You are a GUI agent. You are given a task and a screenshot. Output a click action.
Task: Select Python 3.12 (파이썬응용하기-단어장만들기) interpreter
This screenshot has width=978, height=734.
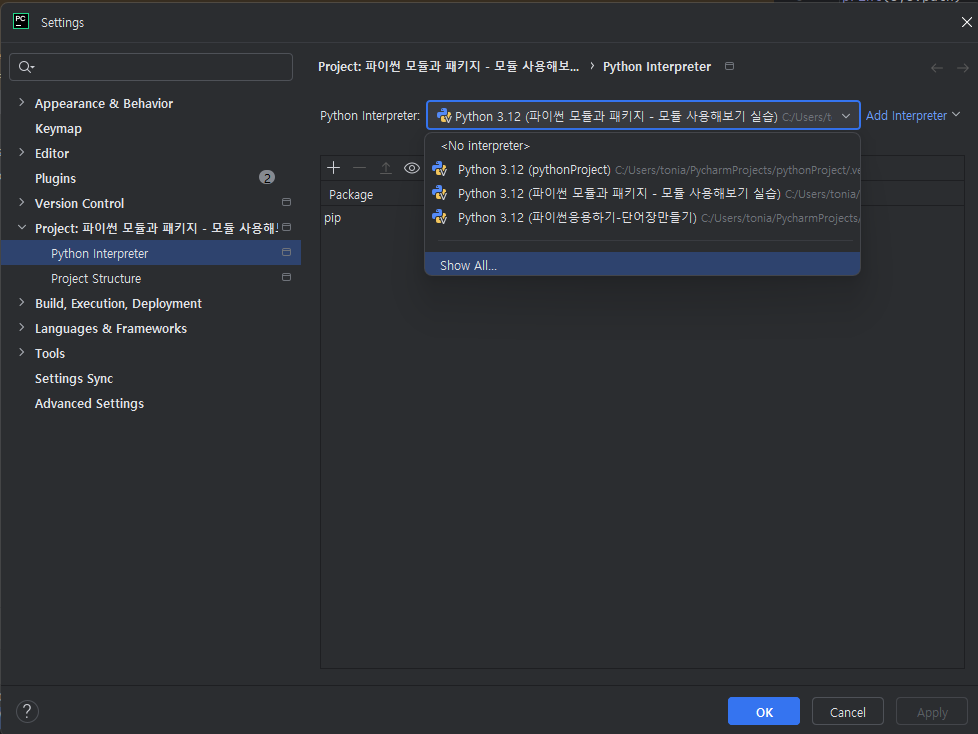point(642,218)
